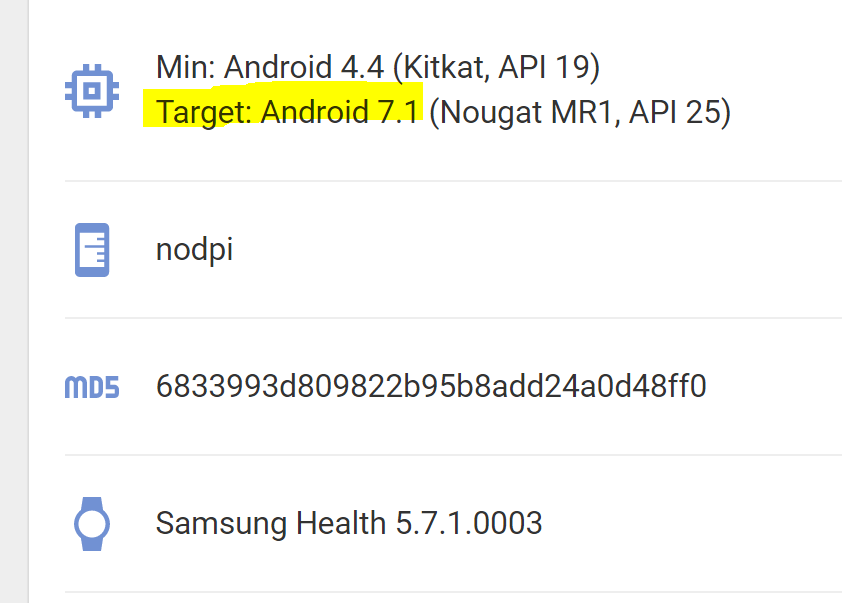Click "API 19" in the Min line
Image resolution: width=842 pixels, height=603 pixels.
550,68
